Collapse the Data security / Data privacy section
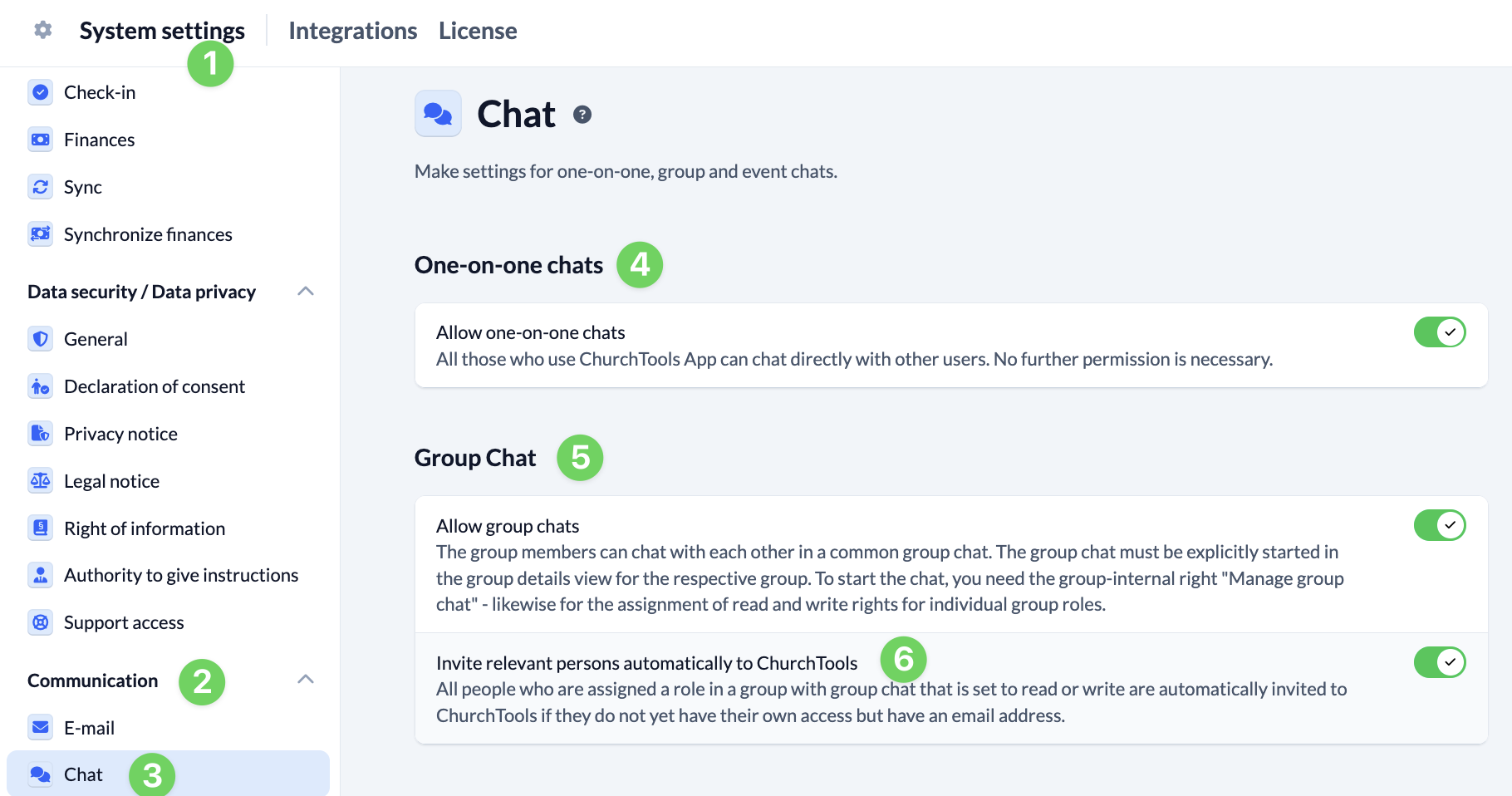Screen dimensions: 1512x796 click(306, 292)
